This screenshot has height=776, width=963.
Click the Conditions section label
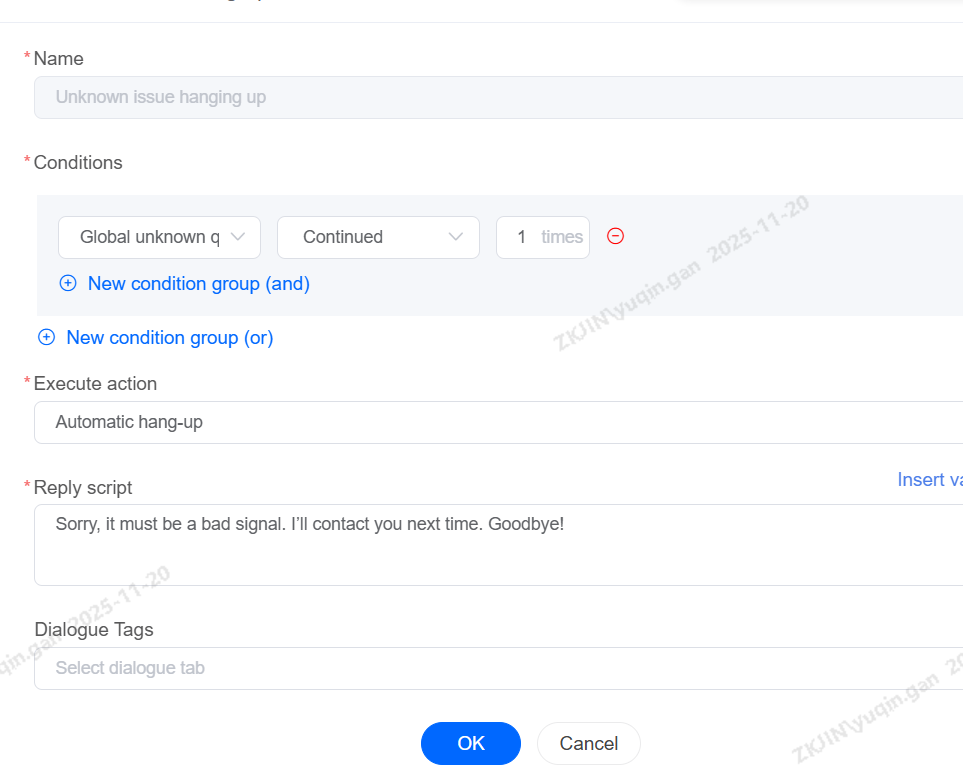click(78, 163)
